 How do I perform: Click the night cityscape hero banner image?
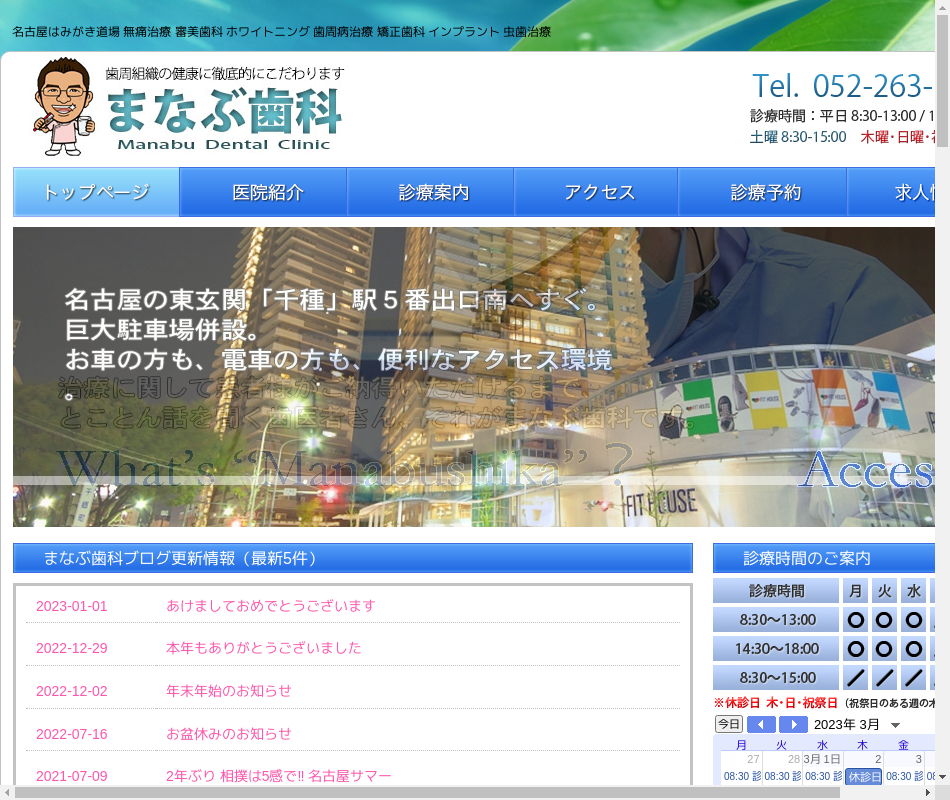pyautogui.click(x=473, y=376)
